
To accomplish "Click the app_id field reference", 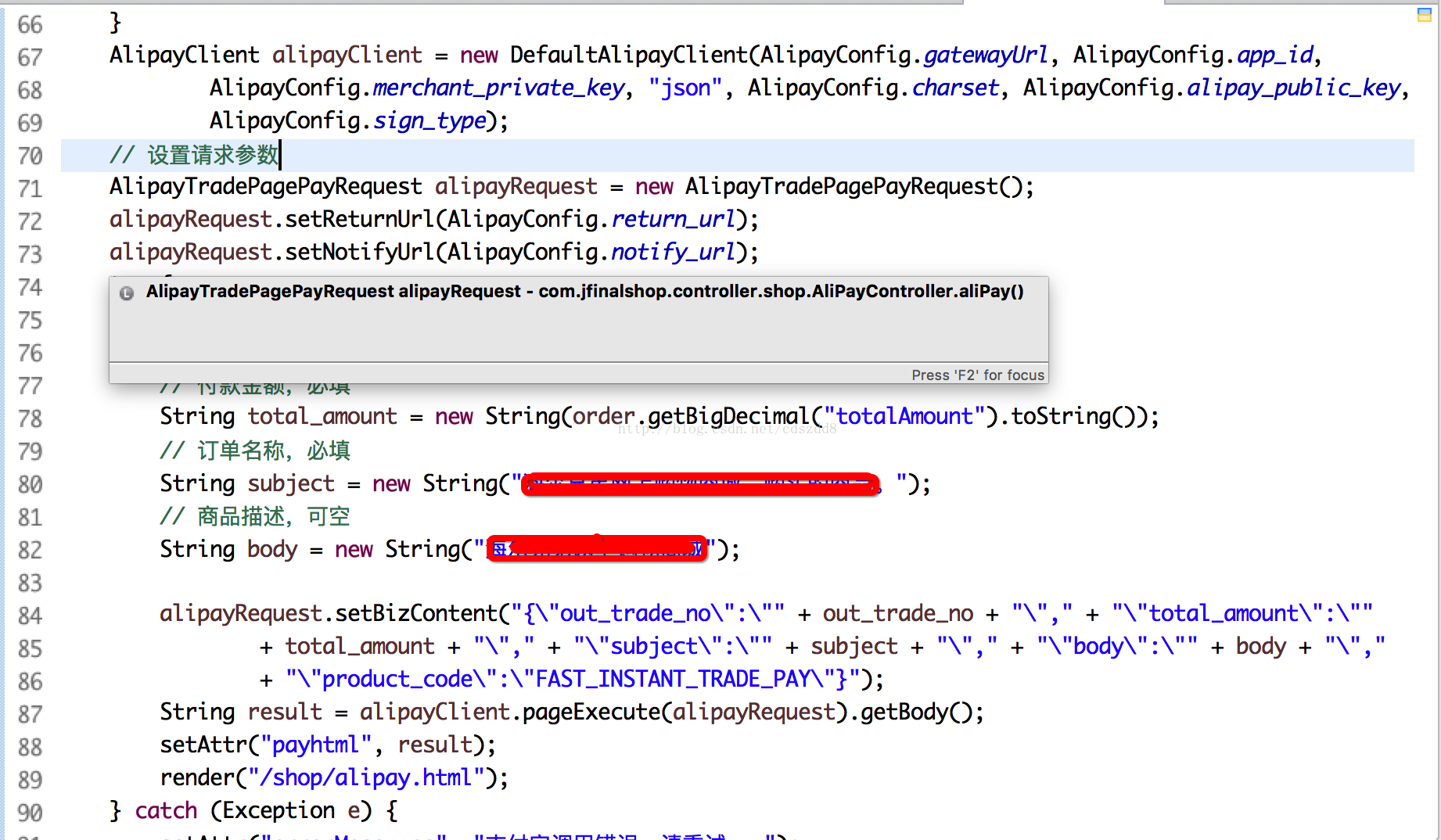I will (x=1275, y=55).
